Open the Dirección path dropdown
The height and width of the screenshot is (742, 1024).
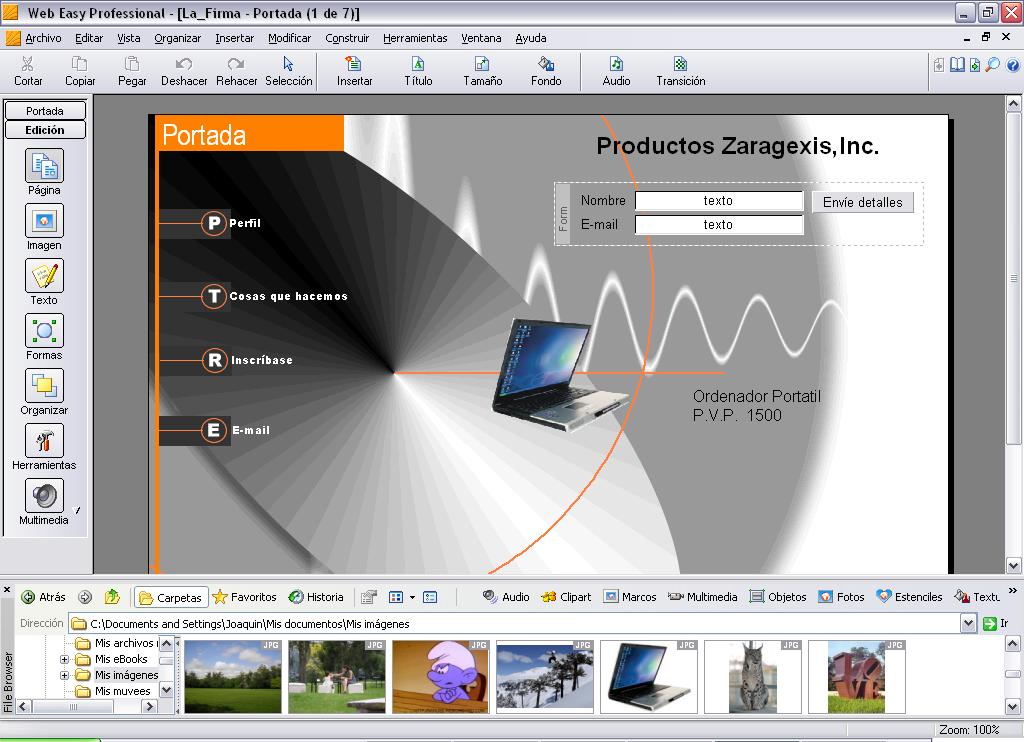(968, 623)
